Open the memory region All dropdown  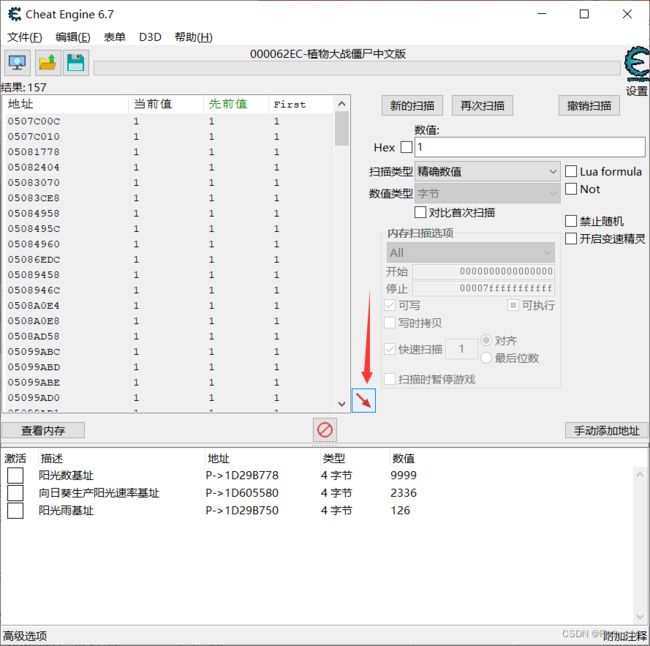(x=471, y=253)
